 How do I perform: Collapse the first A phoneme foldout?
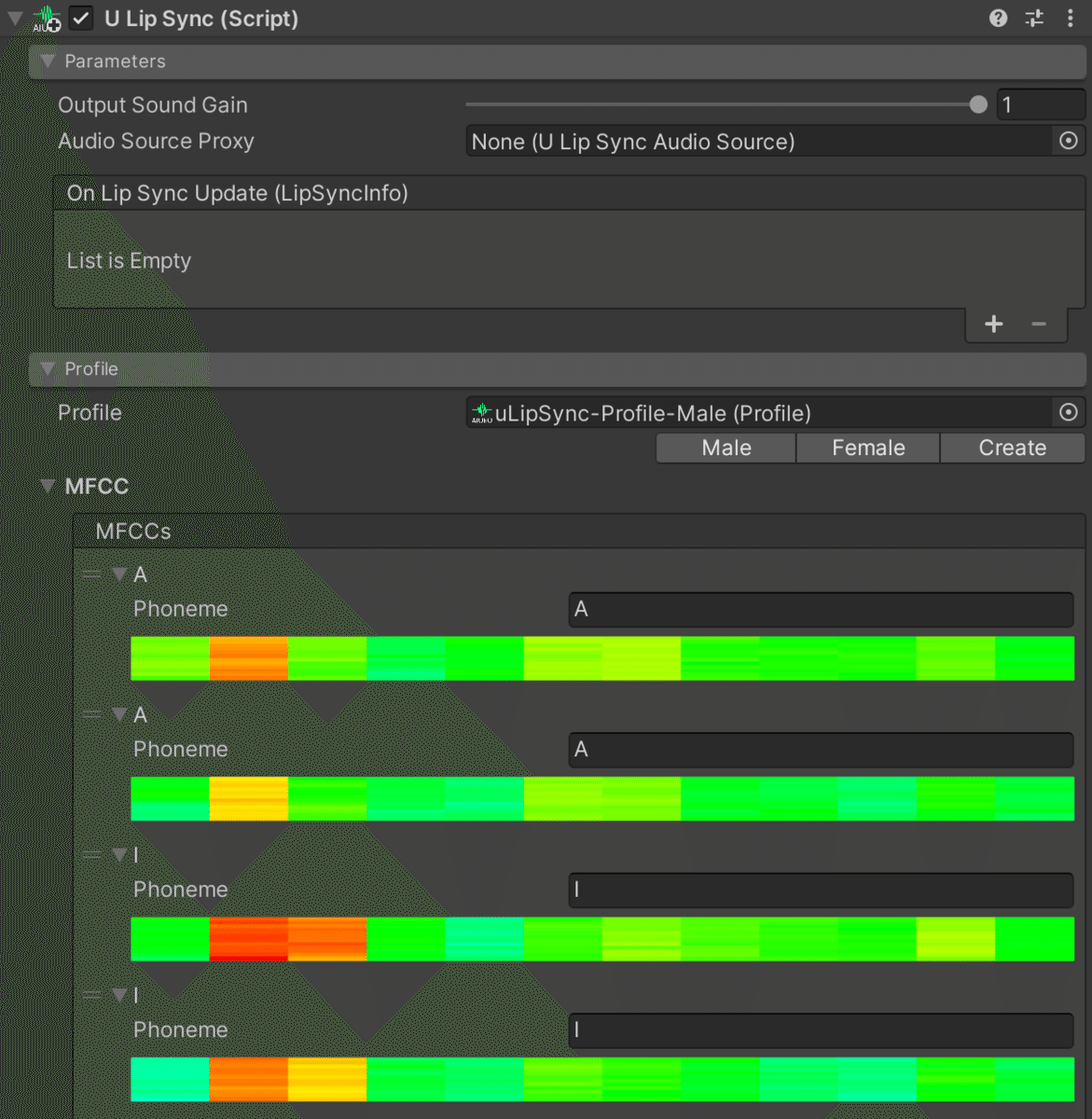[118, 573]
